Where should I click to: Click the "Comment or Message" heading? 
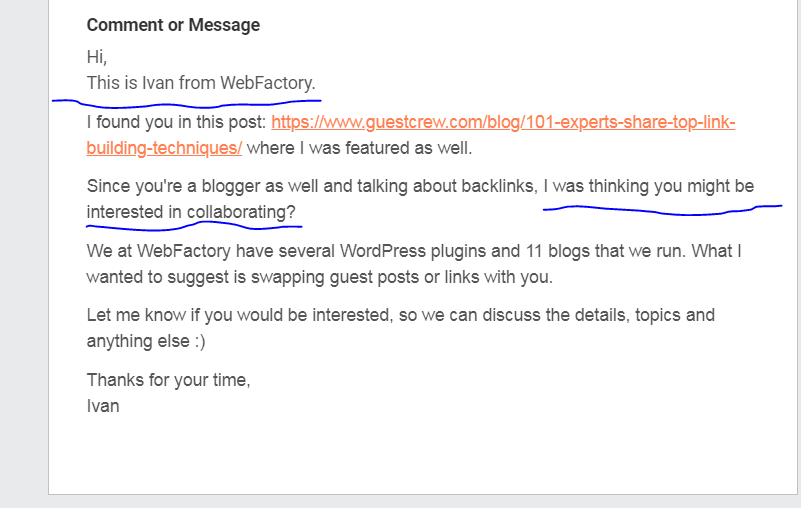[x=173, y=26]
